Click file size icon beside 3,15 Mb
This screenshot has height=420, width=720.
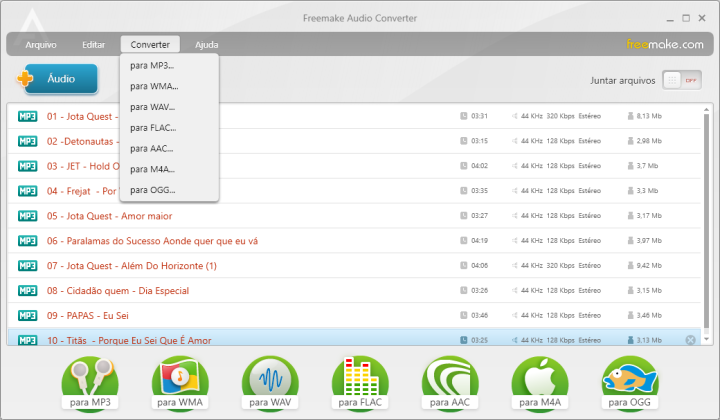point(630,290)
